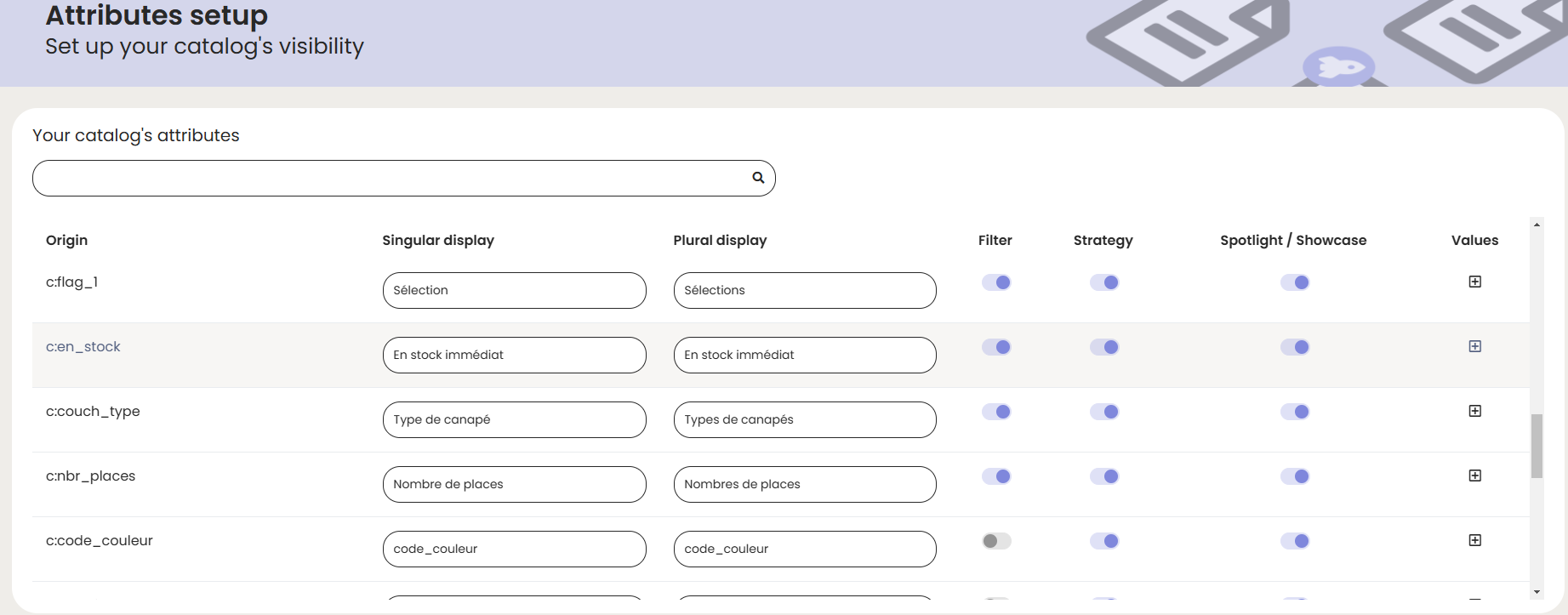This screenshot has width=1568, height=615.
Task: Switch off Strategy for c:nbr_places
Action: tap(1104, 476)
